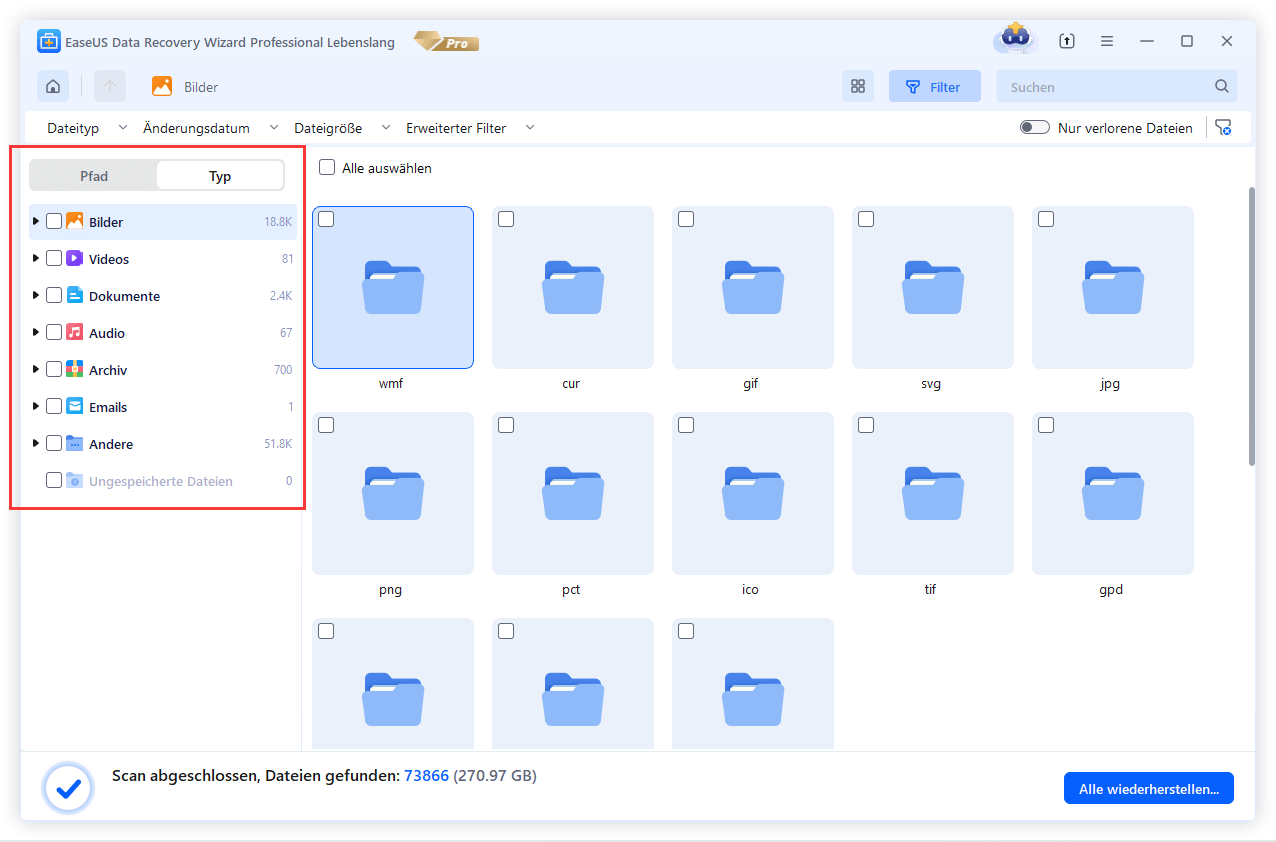Open the upload/update icon in title bar
The image size is (1276, 842).
coord(1067,41)
